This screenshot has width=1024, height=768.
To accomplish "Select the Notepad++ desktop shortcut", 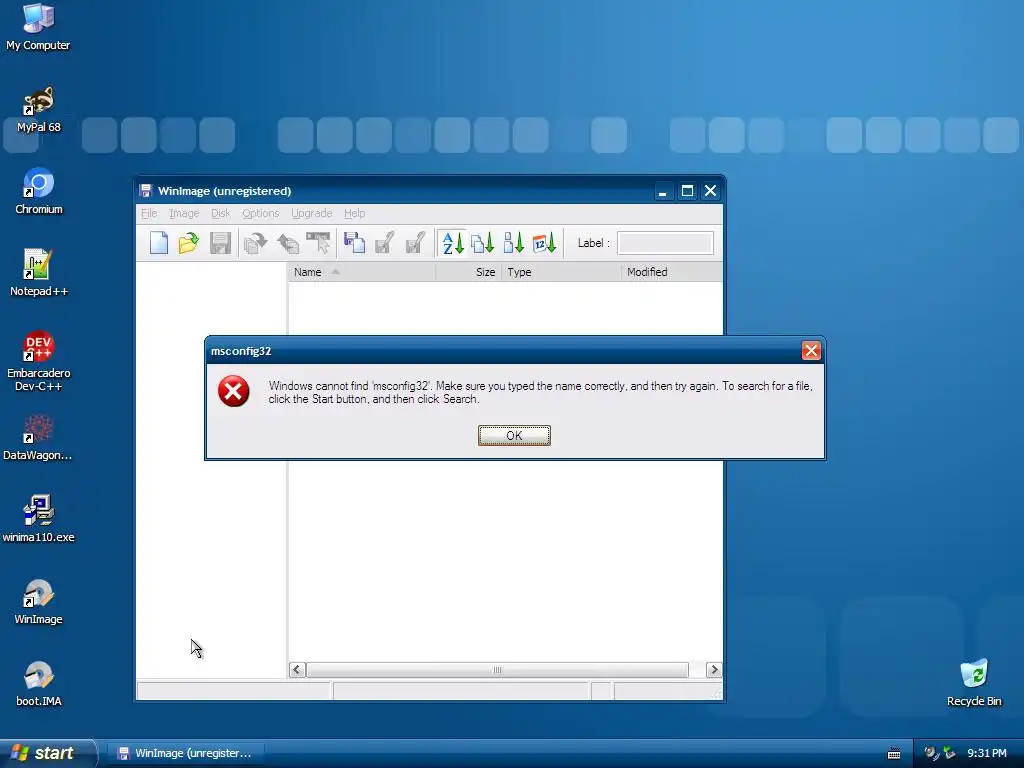I will coord(39,273).
